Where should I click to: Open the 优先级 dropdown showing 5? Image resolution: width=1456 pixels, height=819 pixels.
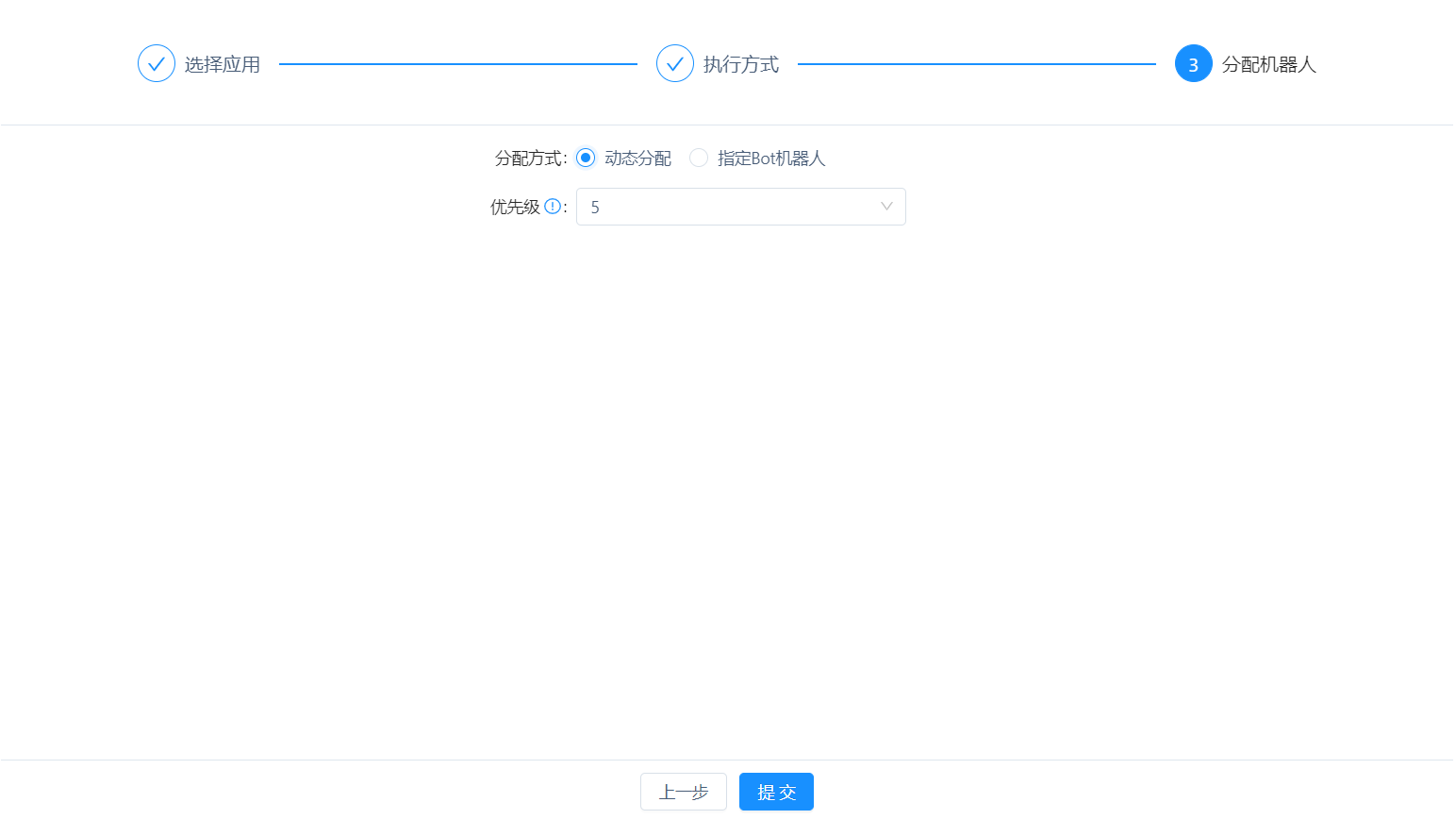740,207
